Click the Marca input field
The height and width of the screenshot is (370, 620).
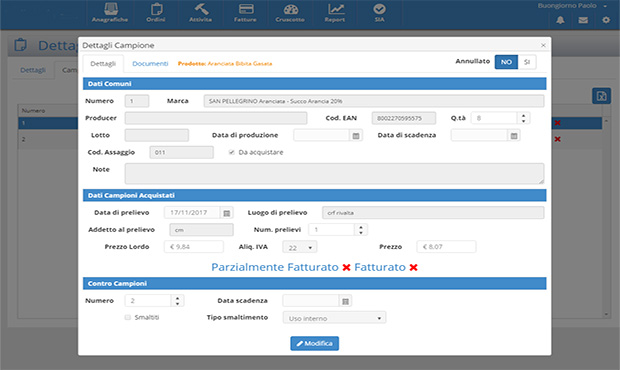click(x=374, y=101)
